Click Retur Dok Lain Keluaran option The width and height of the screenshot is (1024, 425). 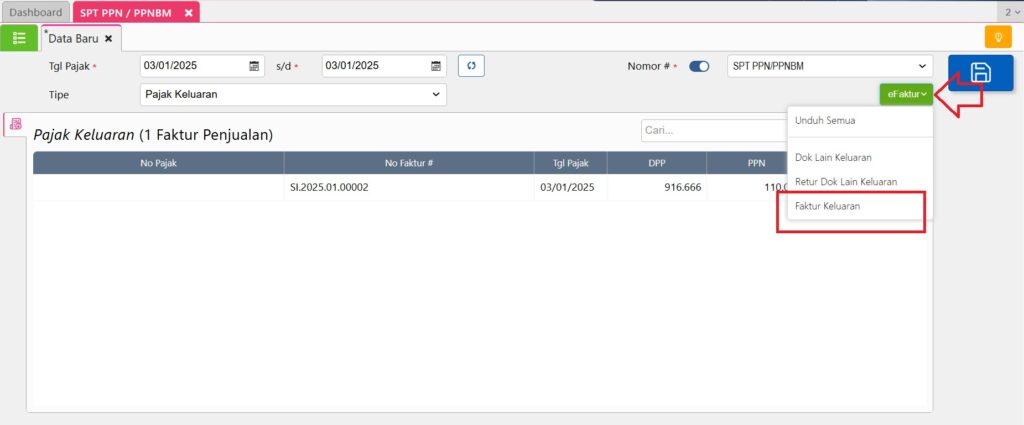845,182
